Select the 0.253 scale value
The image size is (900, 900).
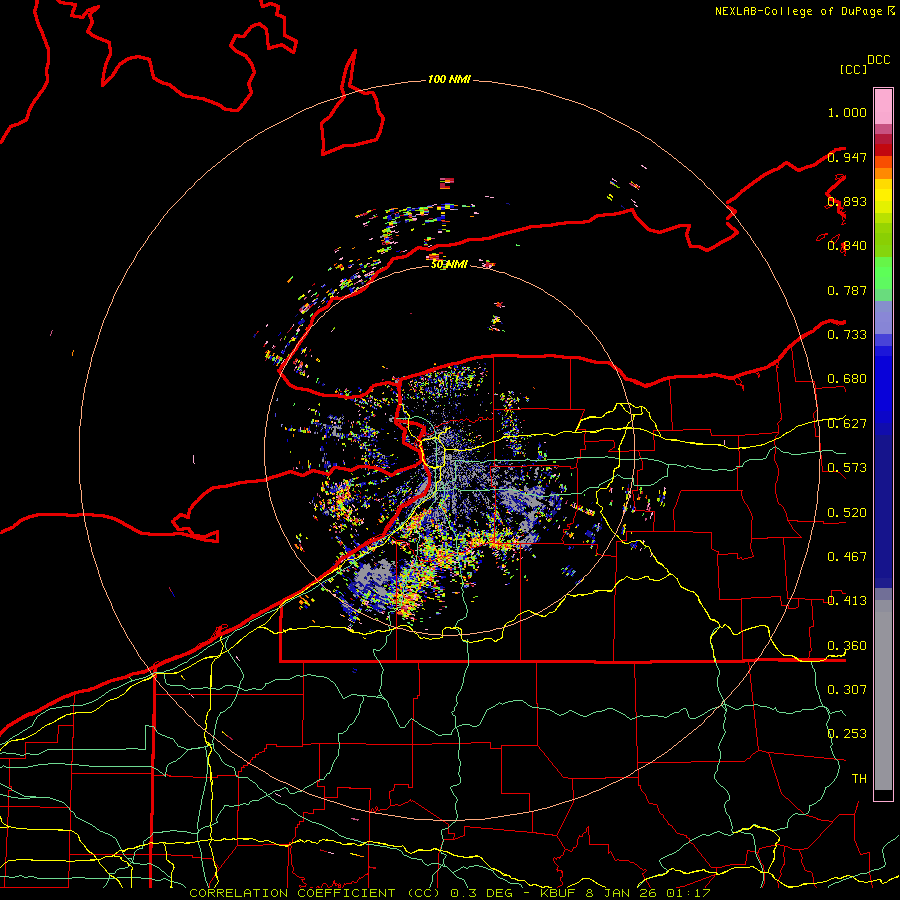[x=847, y=734]
